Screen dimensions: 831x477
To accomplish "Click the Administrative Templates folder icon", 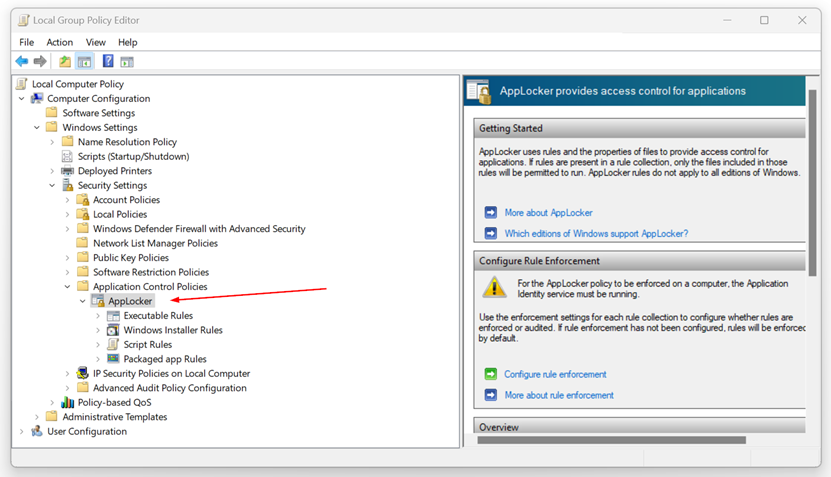I will coord(51,417).
